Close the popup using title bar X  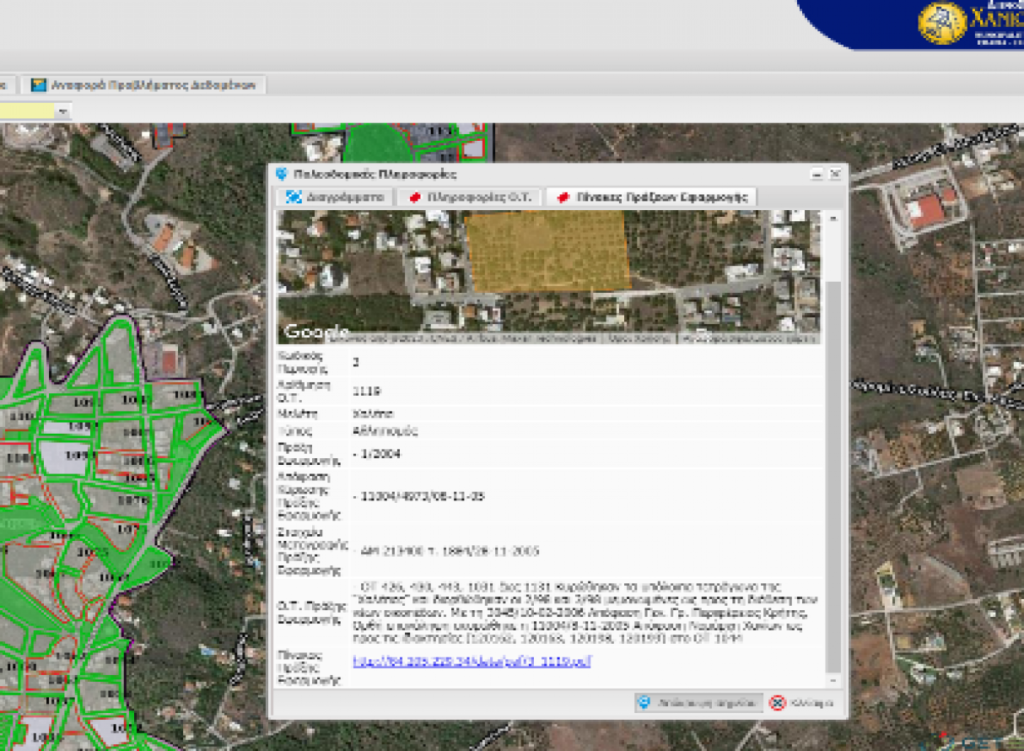click(835, 173)
